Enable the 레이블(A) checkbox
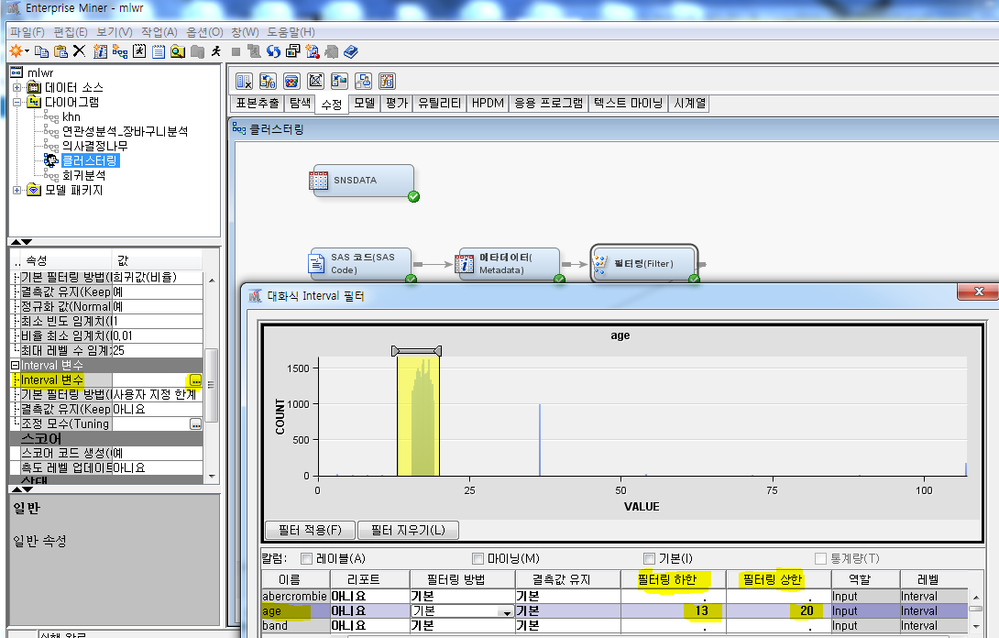 [307, 558]
